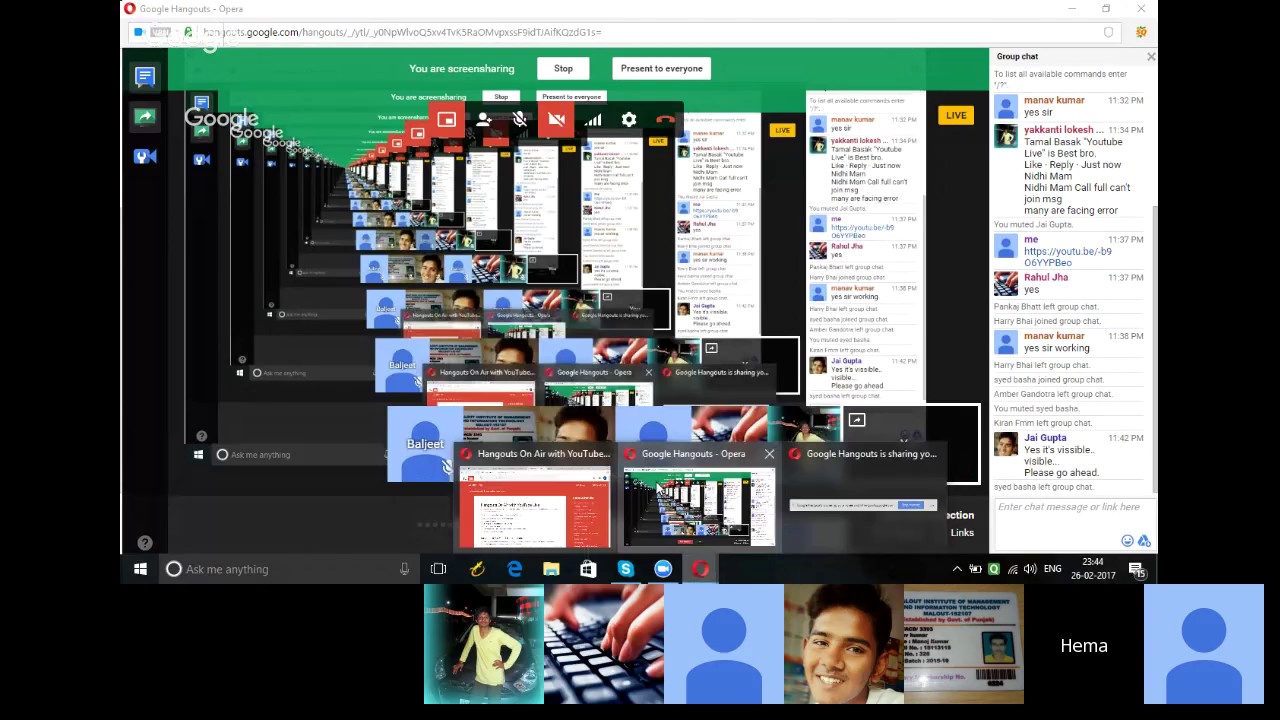Viewport: 1280px width, 720px height.
Task: Select the Hema participant tile
Action: [1084, 644]
